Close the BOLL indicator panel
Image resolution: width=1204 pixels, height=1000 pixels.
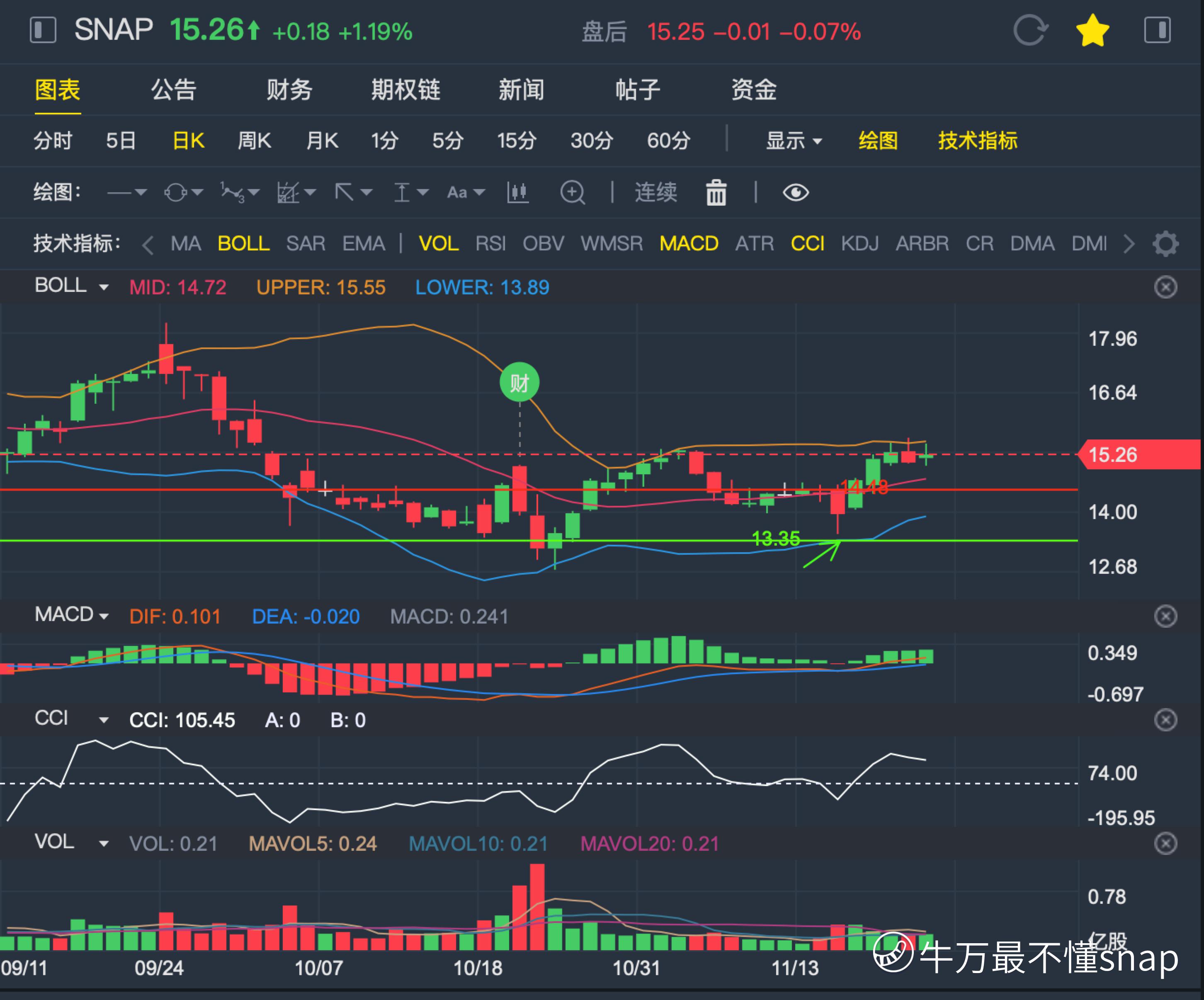pos(1165,287)
